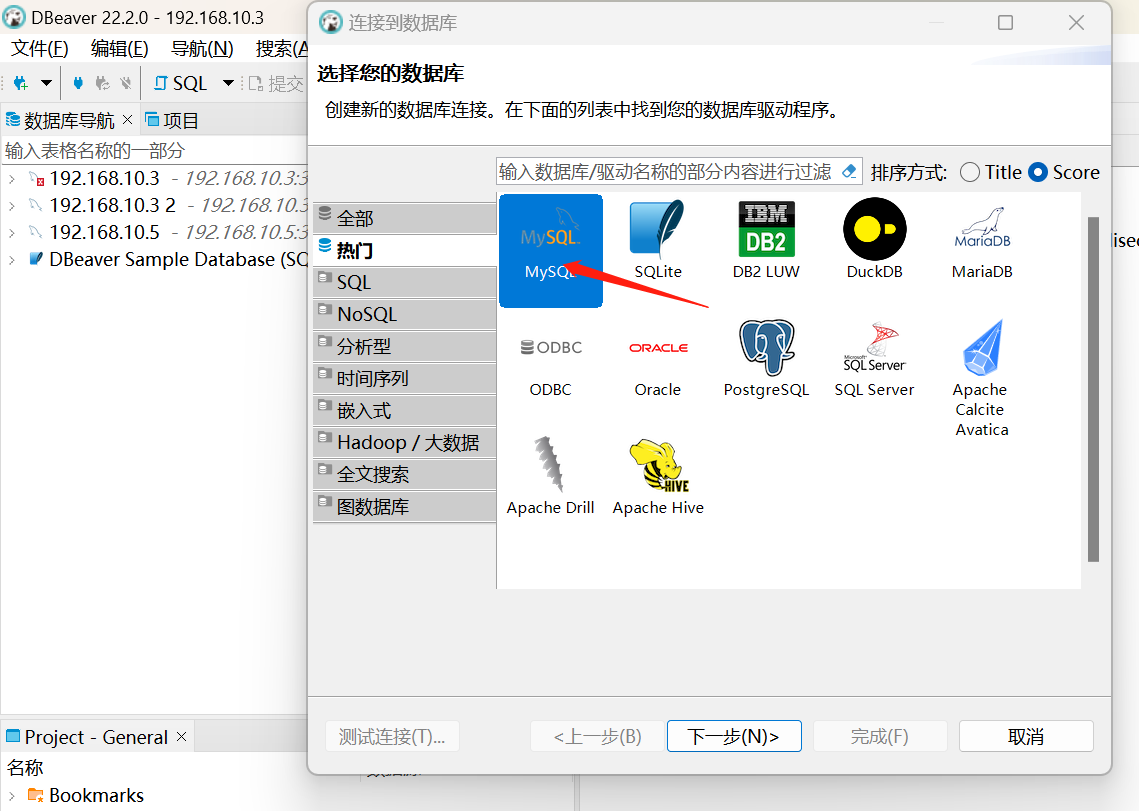
Task: Click the driver list vertical scrollbar
Action: [x=1093, y=389]
